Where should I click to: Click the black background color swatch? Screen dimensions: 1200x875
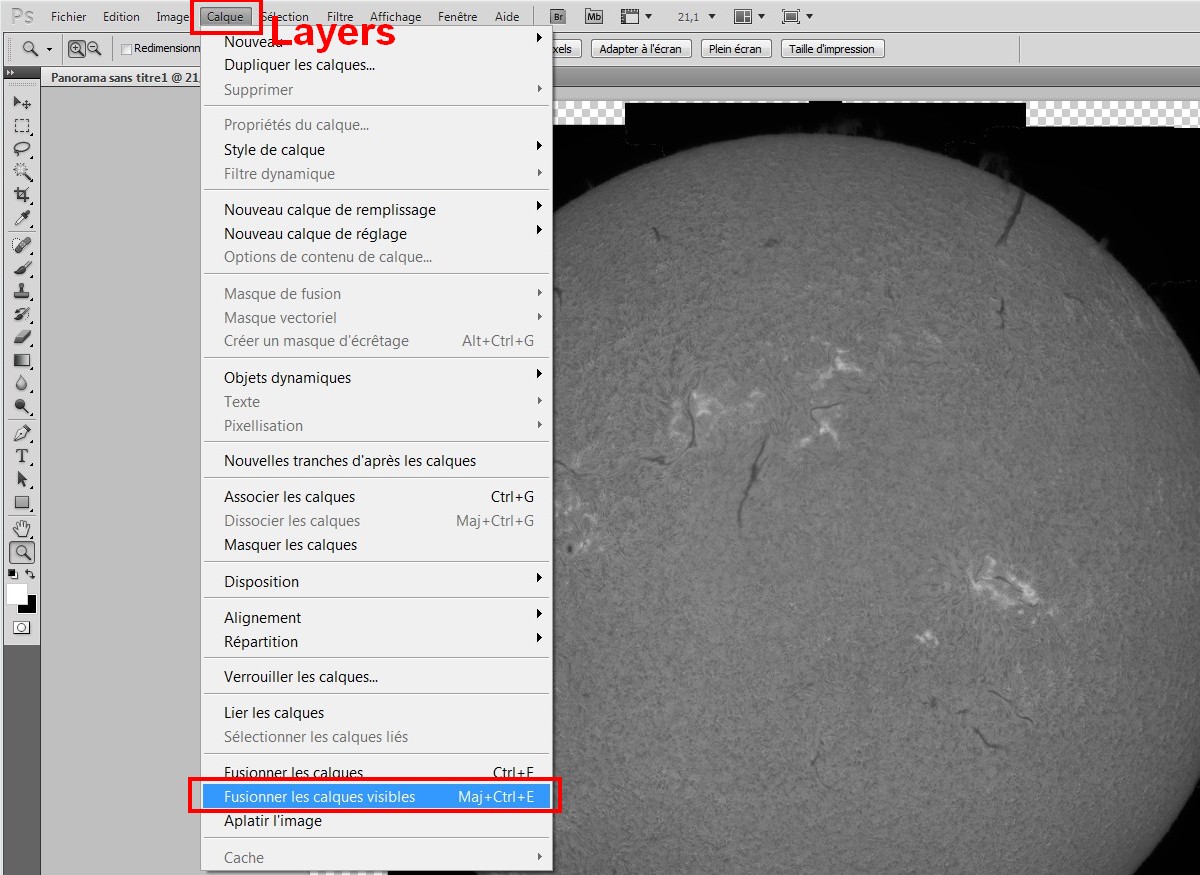(31, 606)
